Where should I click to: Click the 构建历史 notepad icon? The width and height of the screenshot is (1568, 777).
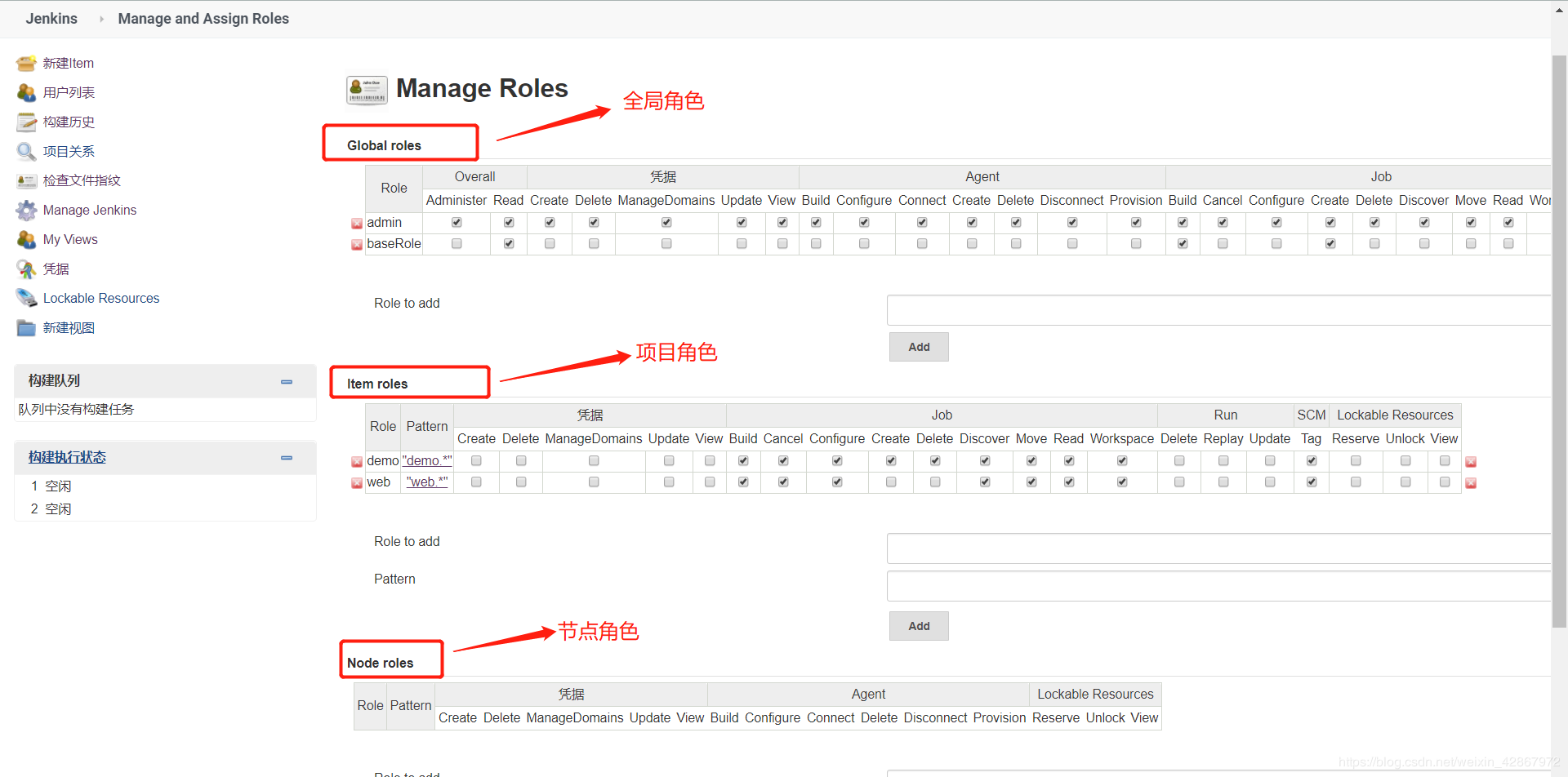pos(26,122)
